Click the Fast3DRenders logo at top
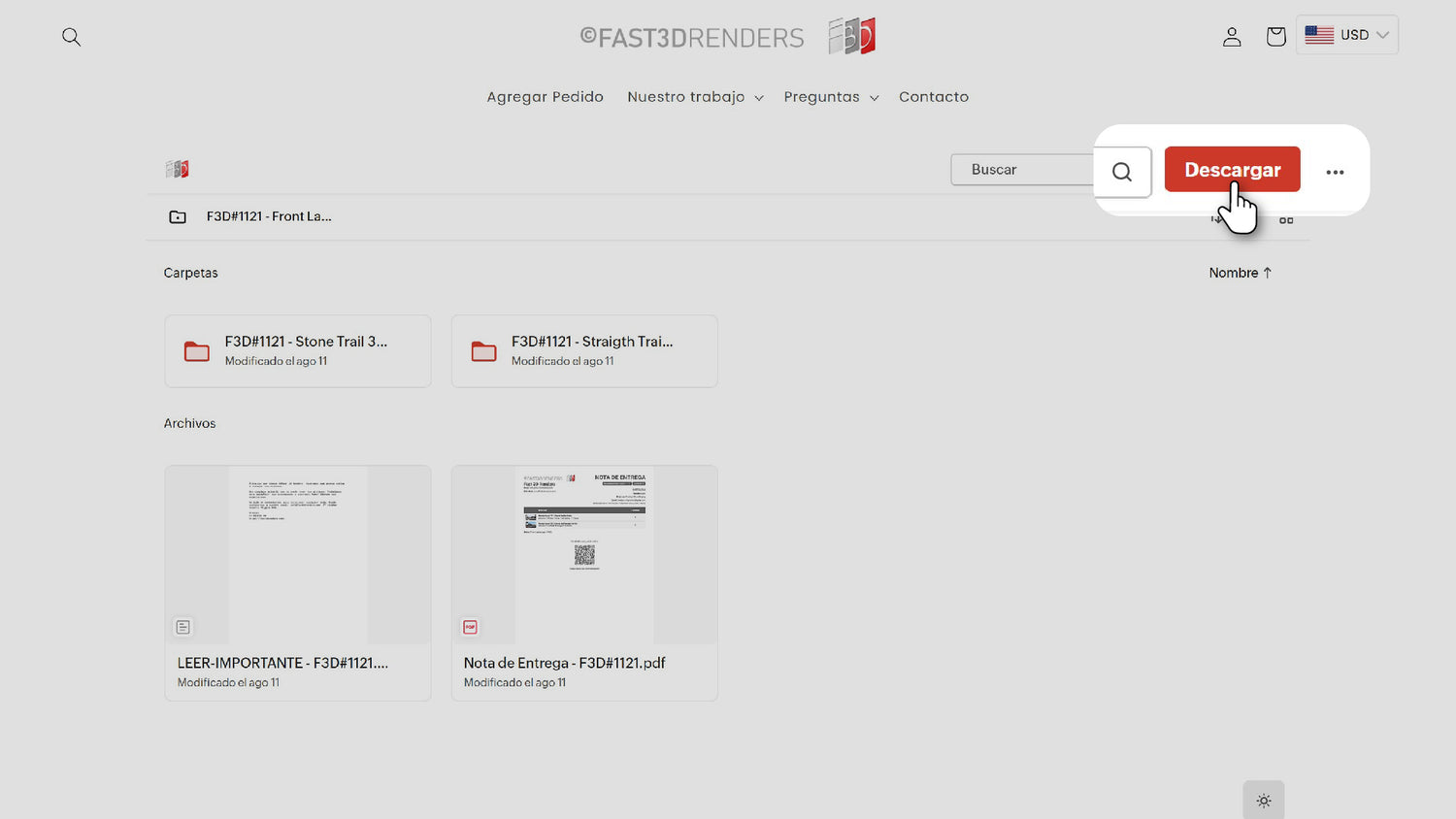This screenshot has height=819, width=1456. (x=728, y=37)
